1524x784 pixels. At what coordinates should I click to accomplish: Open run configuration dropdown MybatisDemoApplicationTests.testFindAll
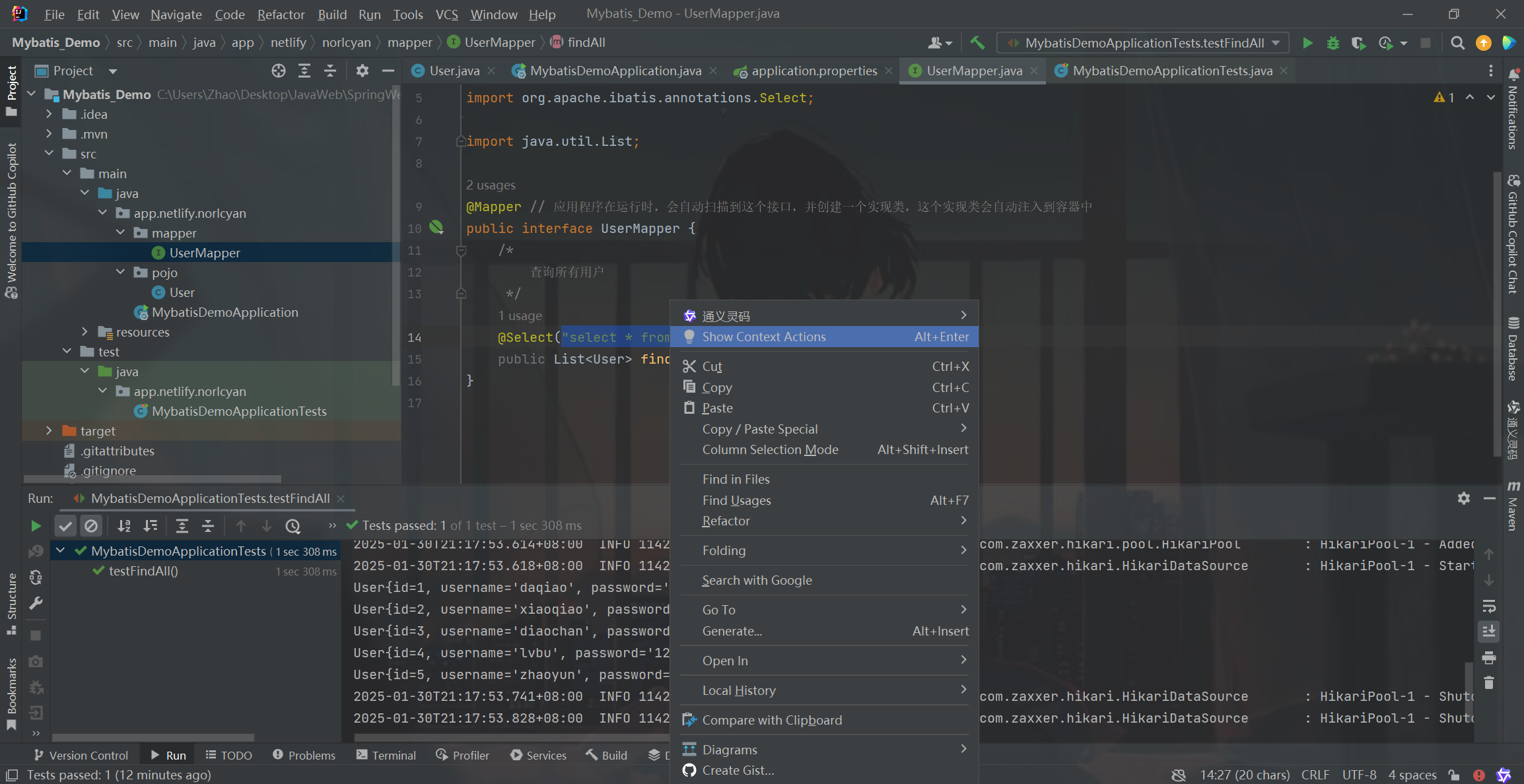[1143, 43]
